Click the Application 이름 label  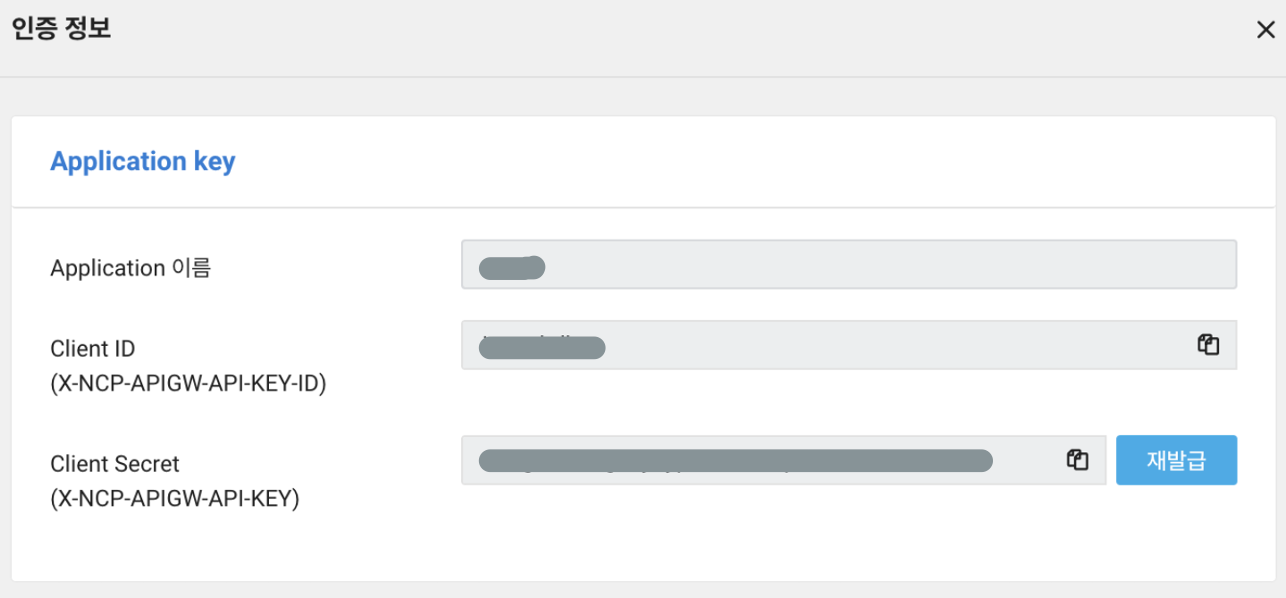click(x=131, y=268)
